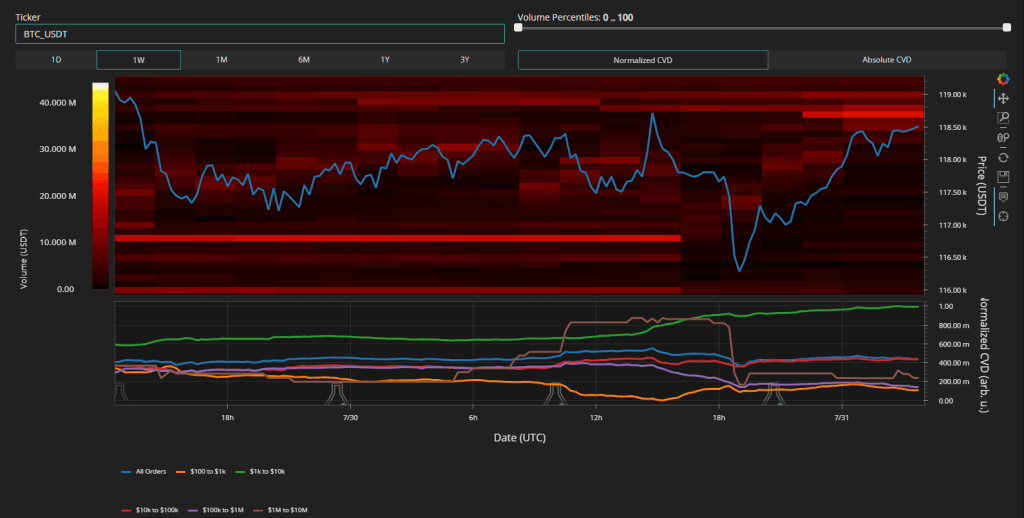
Task: Click the upper volume percentile handle
Action: point(1006,27)
